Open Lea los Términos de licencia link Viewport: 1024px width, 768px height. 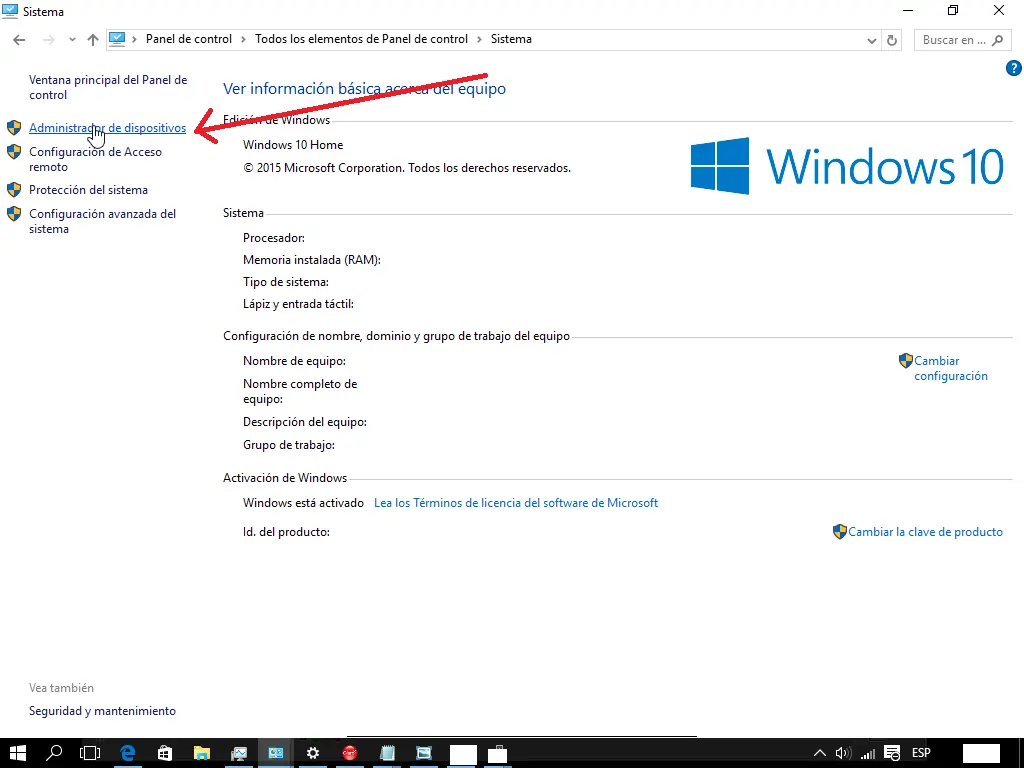[x=516, y=503]
